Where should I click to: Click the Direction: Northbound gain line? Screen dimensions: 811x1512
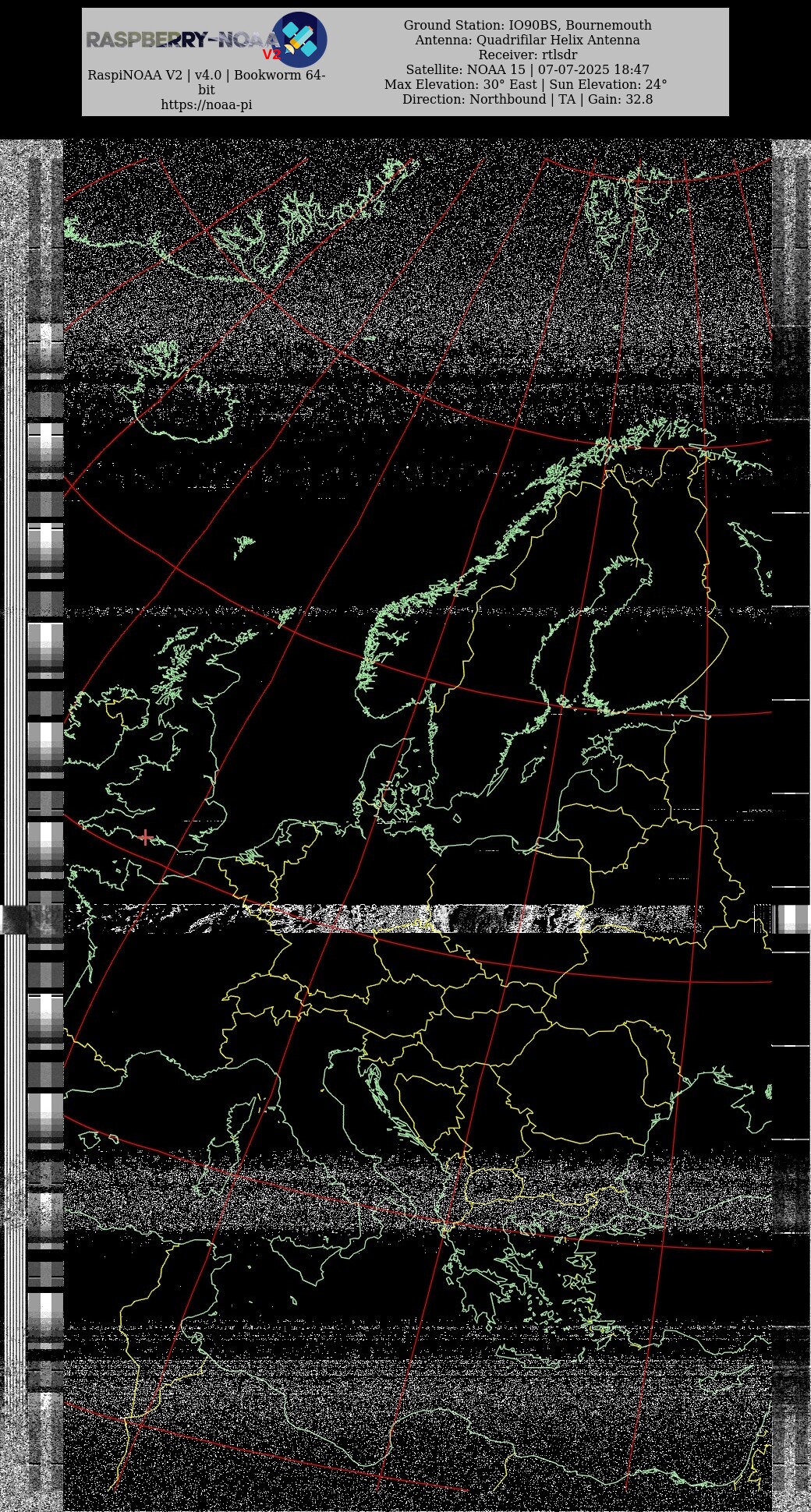[x=528, y=99]
